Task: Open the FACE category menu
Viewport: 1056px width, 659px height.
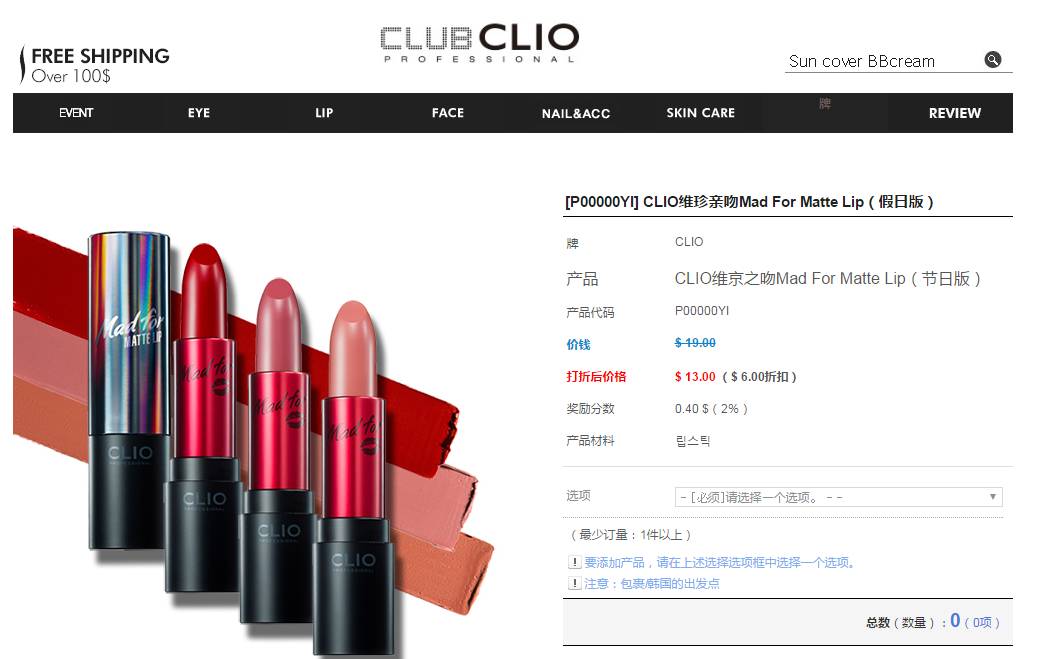Action: [448, 113]
